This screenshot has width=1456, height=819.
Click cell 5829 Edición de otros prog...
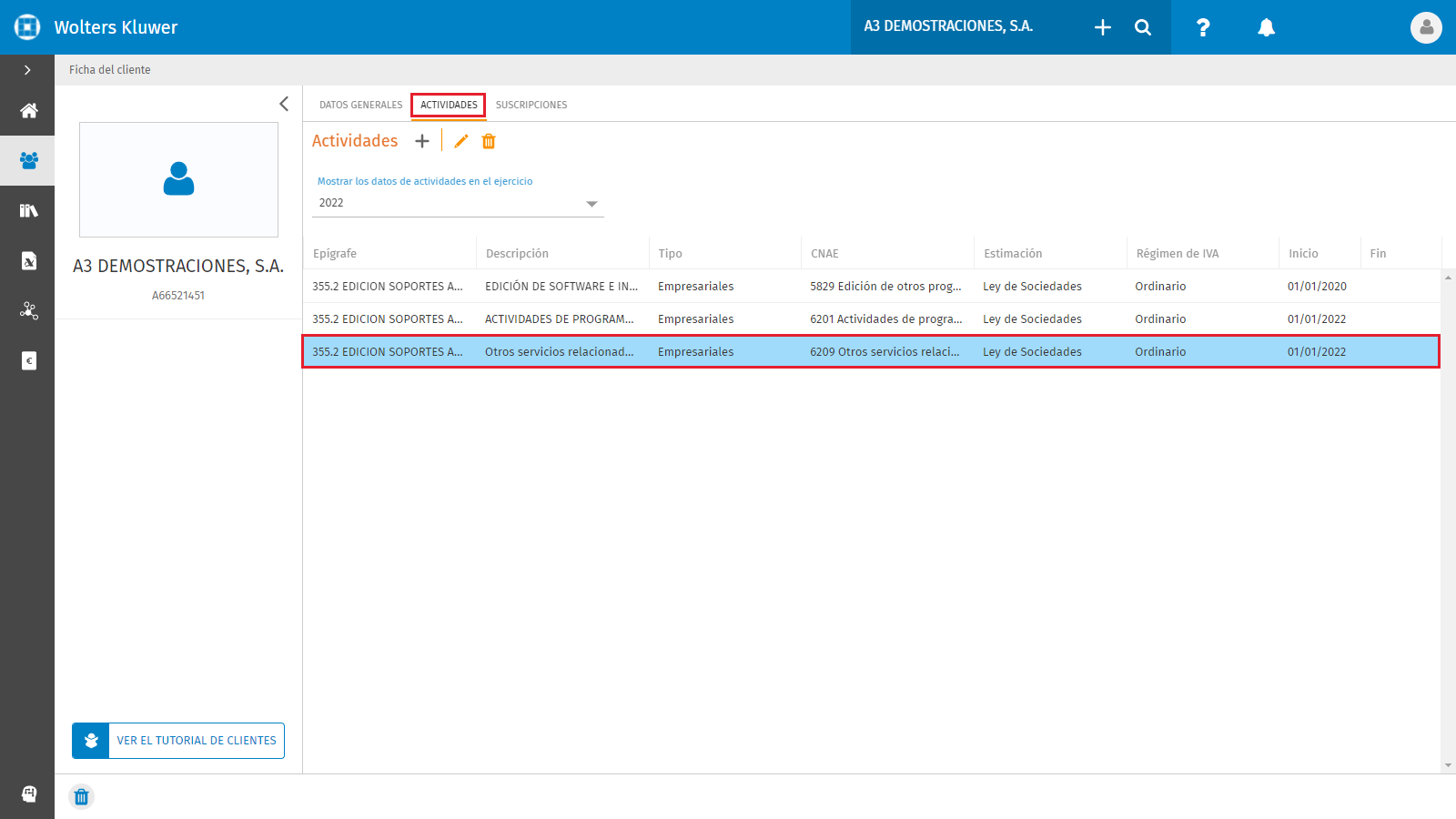885,286
